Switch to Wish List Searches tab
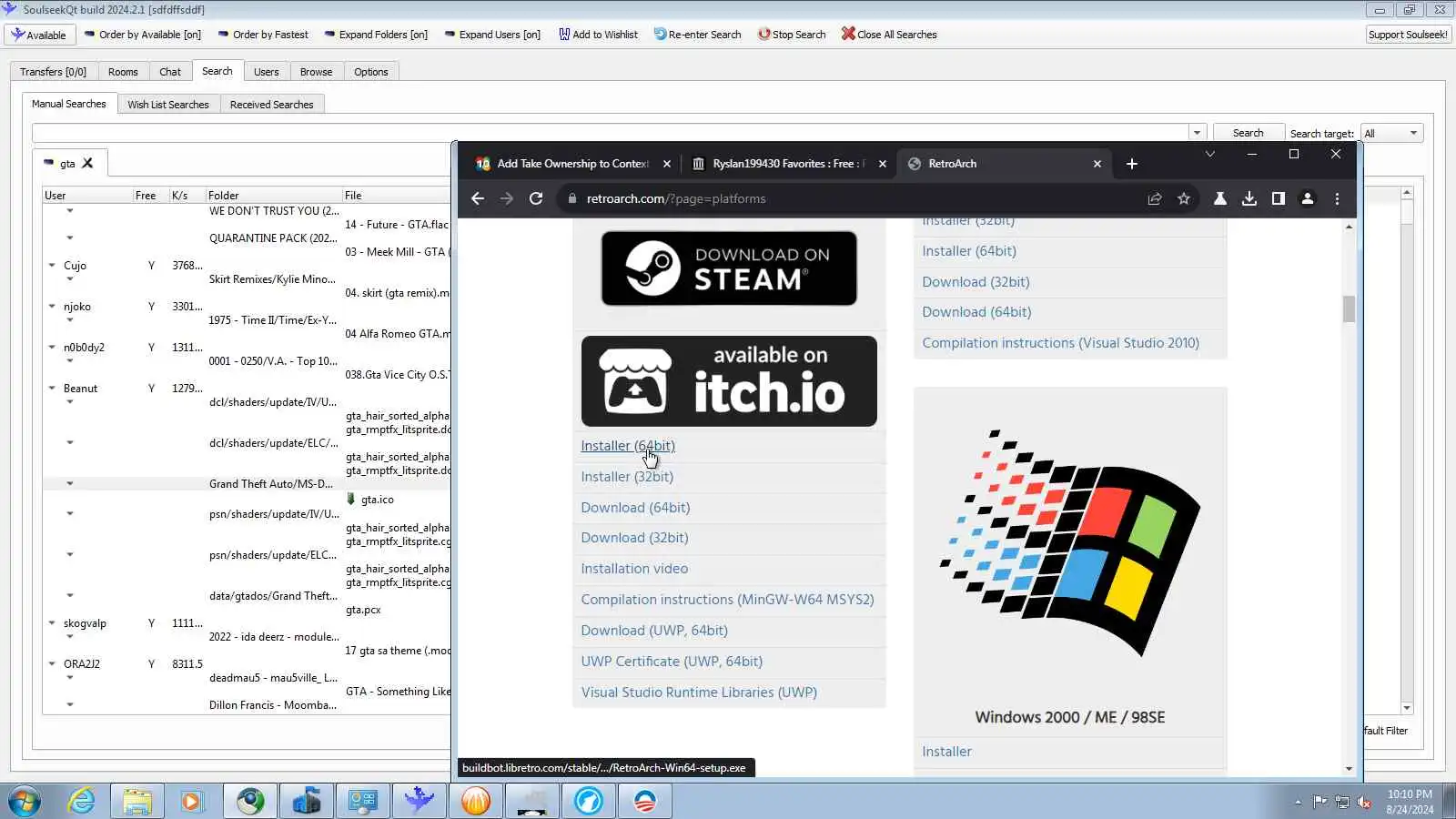Image resolution: width=1456 pixels, height=819 pixels. pos(168,105)
